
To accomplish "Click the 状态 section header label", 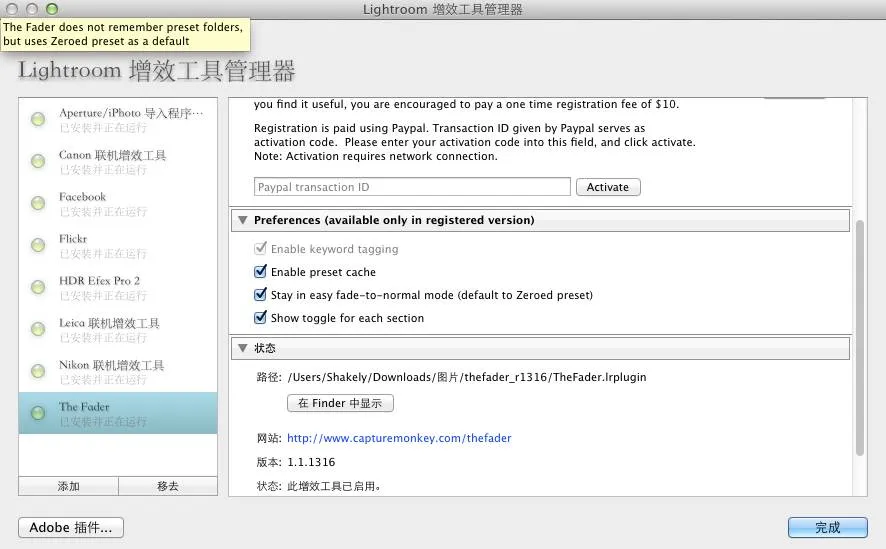I will point(265,348).
